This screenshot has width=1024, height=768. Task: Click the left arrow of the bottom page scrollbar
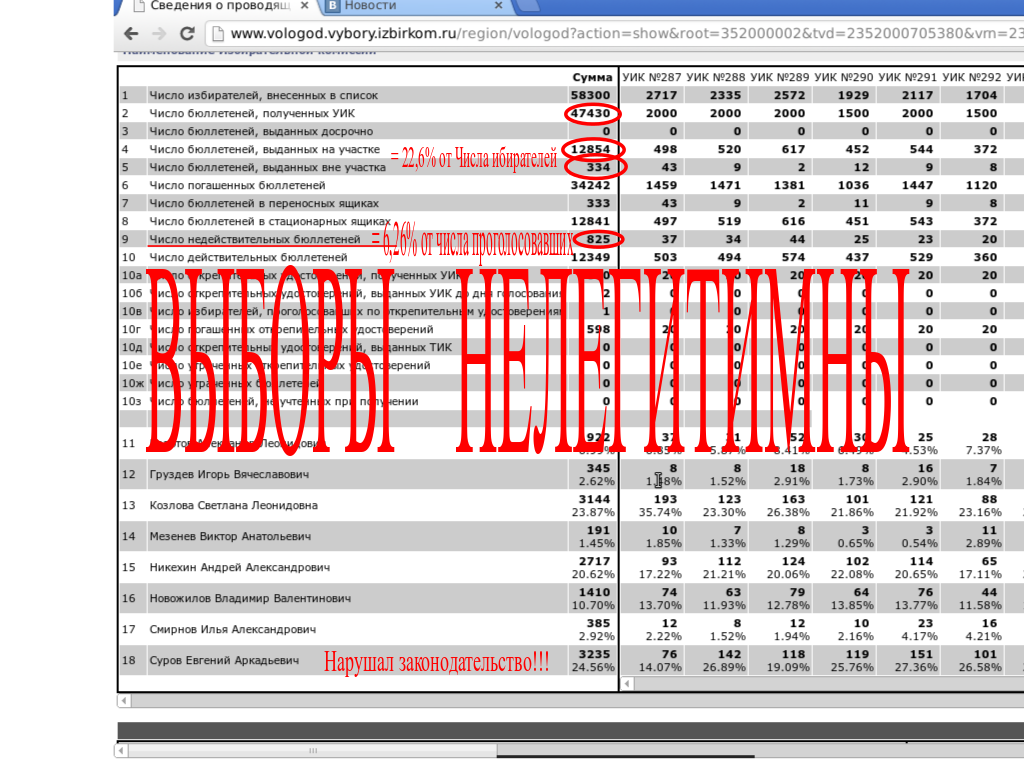[x=123, y=750]
